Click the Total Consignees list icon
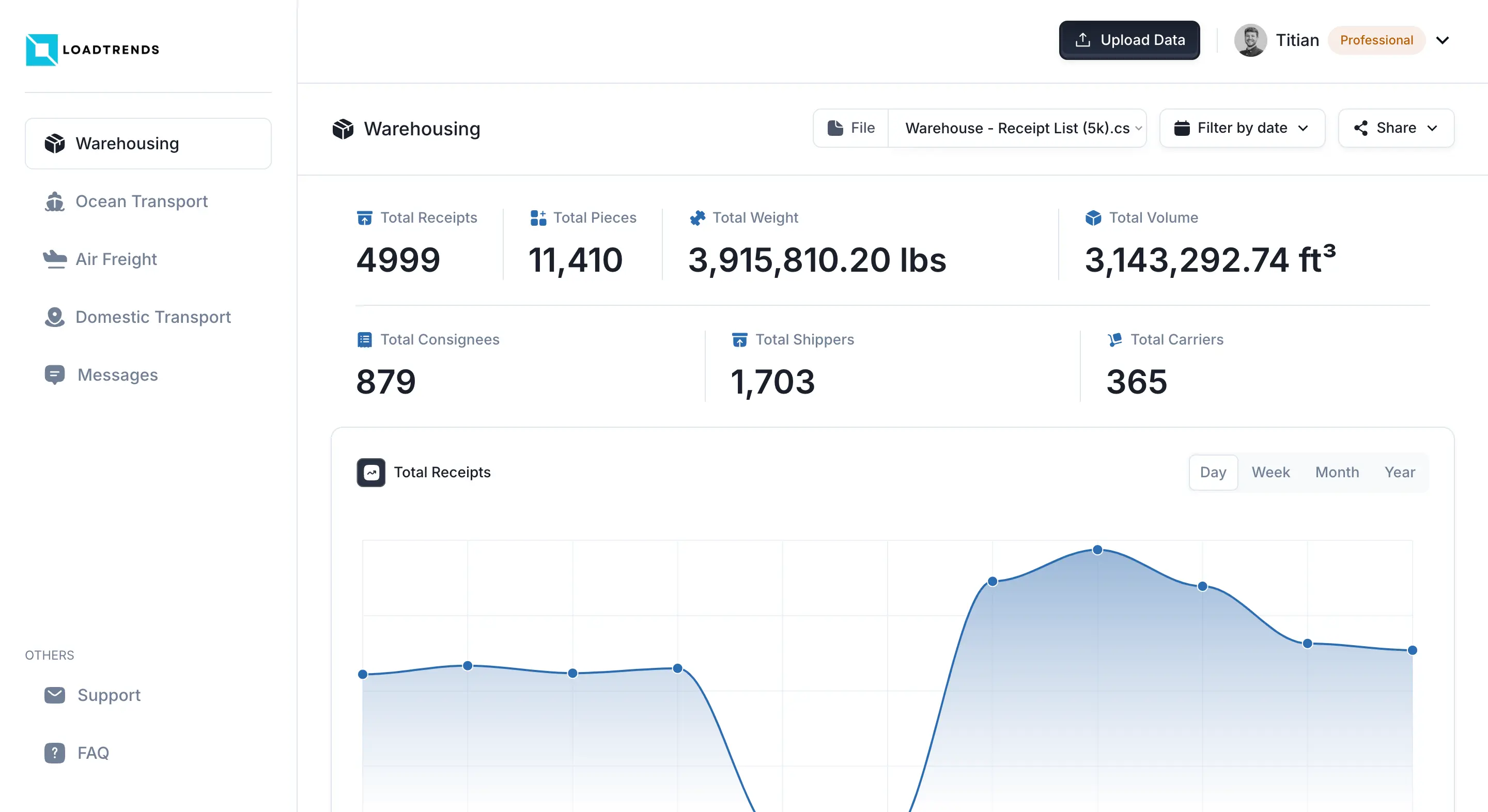Viewport: 1488px width, 812px height. (x=364, y=339)
